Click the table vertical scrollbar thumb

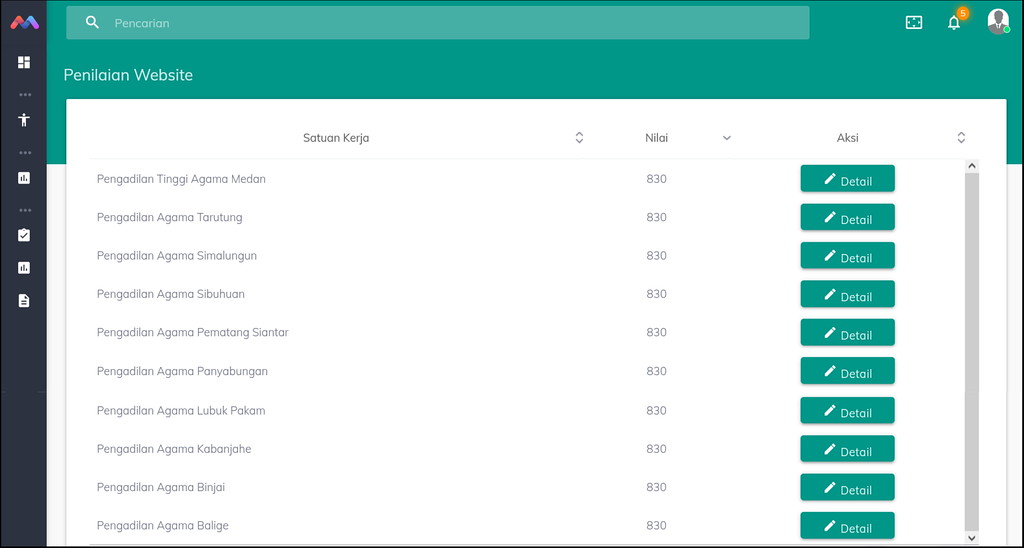(972, 351)
